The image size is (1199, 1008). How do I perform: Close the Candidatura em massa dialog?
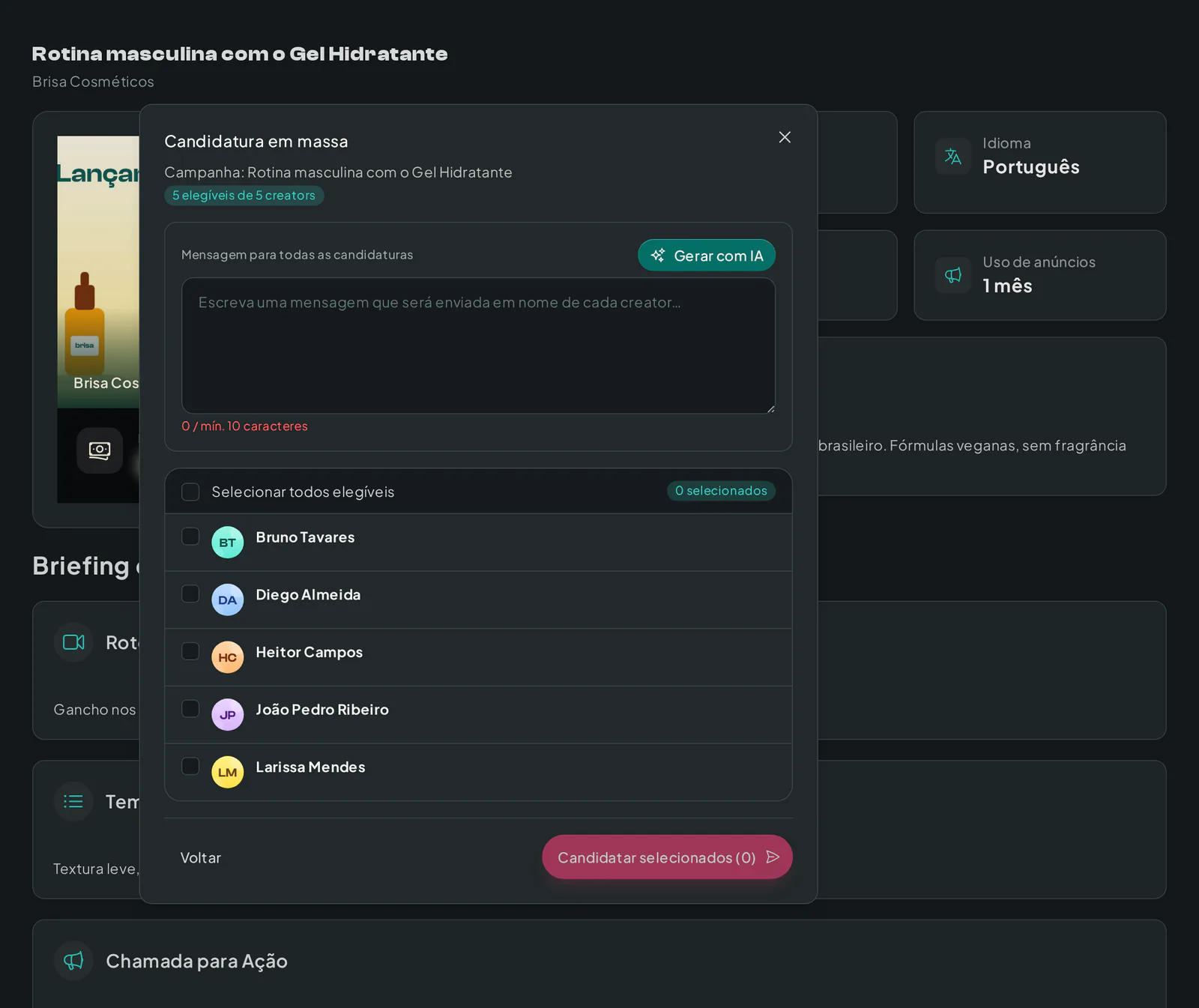click(x=785, y=137)
